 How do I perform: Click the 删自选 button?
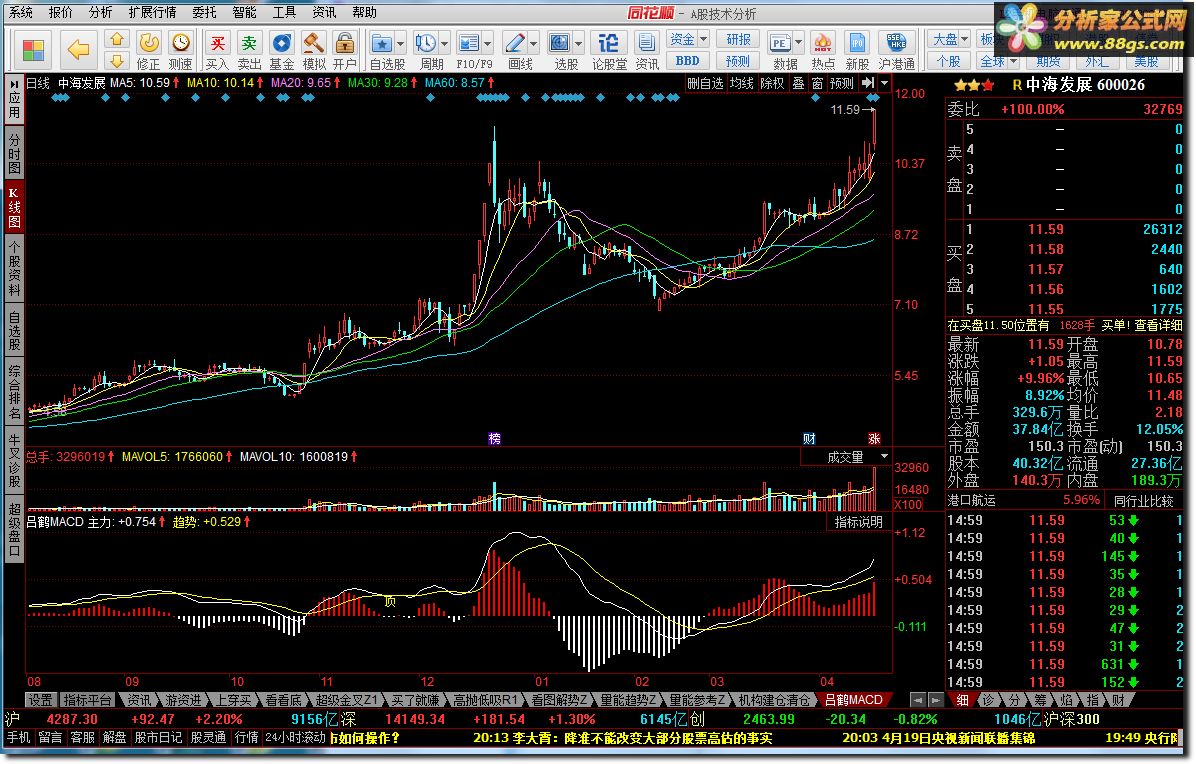[x=705, y=83]
